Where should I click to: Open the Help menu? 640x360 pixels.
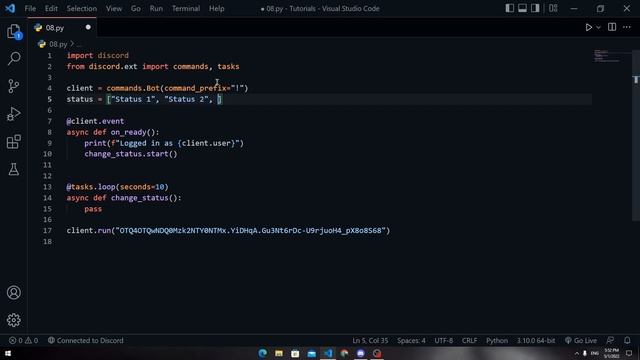click(x=216, y=9)
